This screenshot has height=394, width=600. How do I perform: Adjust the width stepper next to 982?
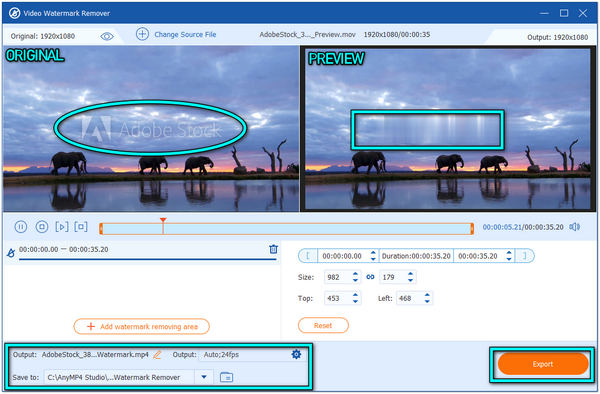tap(355, 277)
